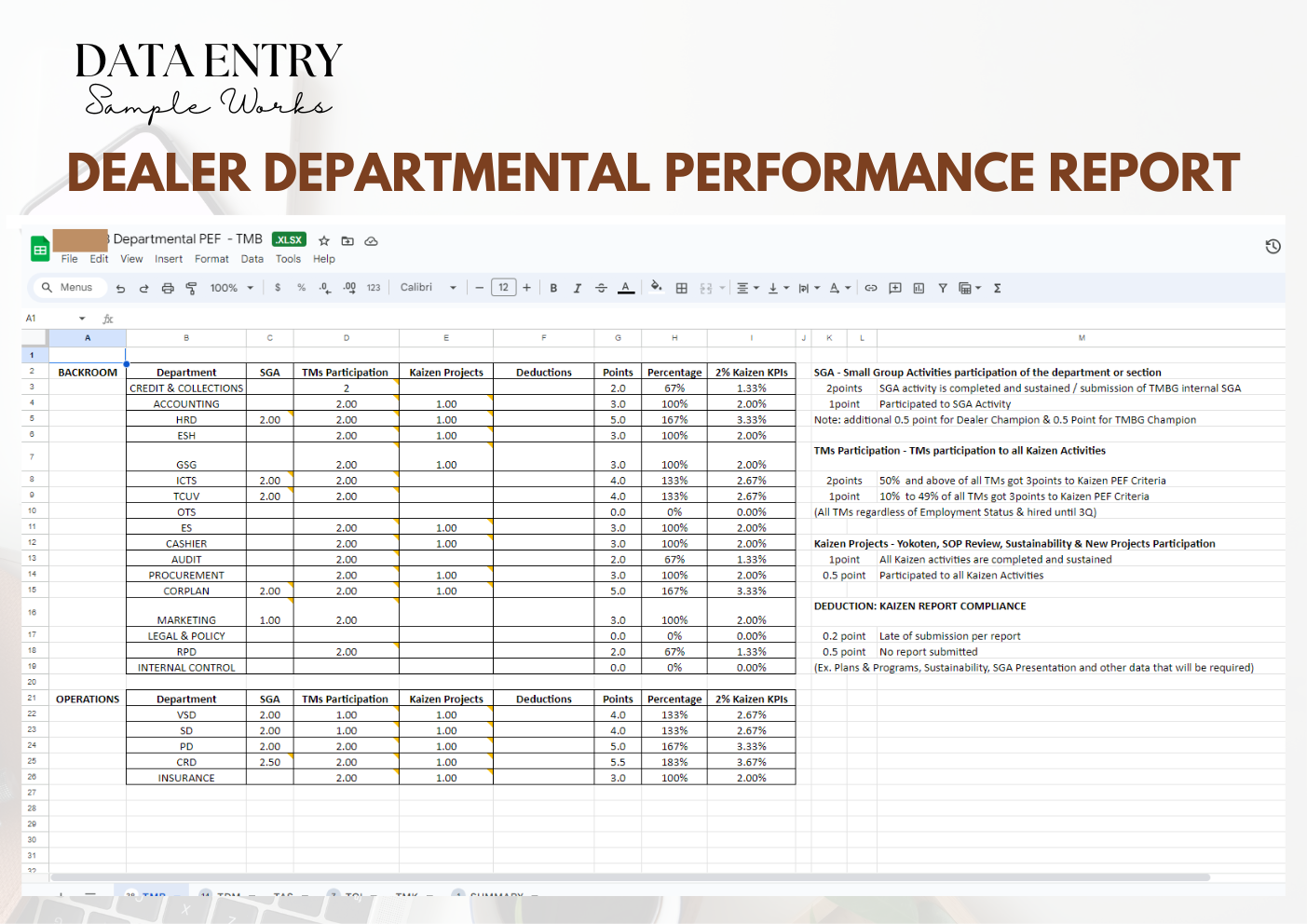The height and width of the screenshot is (924, 1307).
Task: Open text wrapping dropdown
Action: [x=809, y=289]
